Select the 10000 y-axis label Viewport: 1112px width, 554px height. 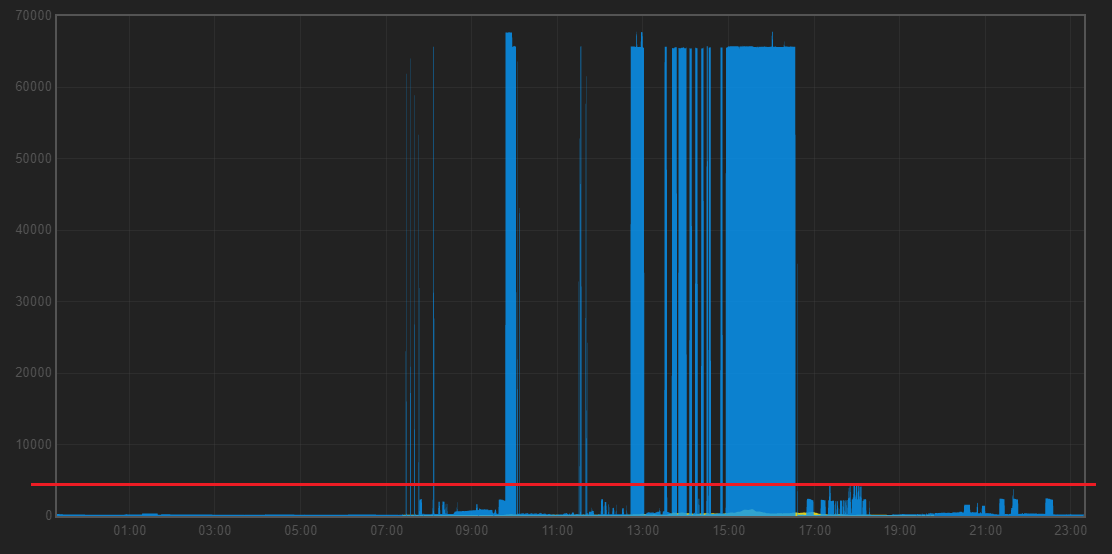click(33, 445)
